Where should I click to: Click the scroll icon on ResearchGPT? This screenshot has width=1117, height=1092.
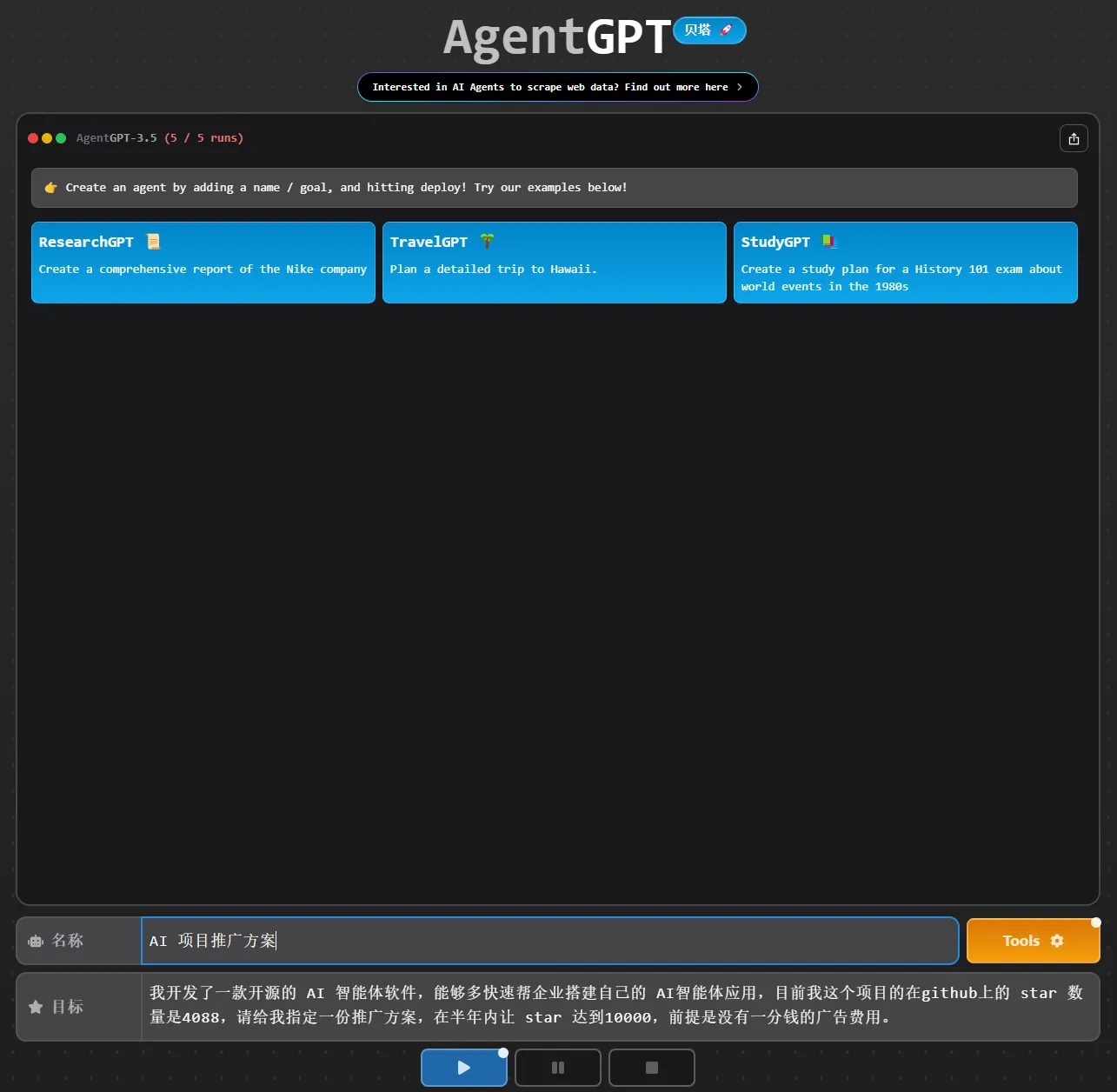pyautogui.click(x=154, y=242)
